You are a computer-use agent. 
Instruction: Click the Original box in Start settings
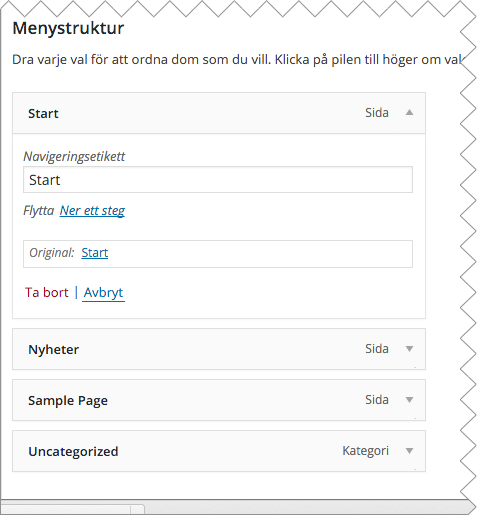coord(218,254)
